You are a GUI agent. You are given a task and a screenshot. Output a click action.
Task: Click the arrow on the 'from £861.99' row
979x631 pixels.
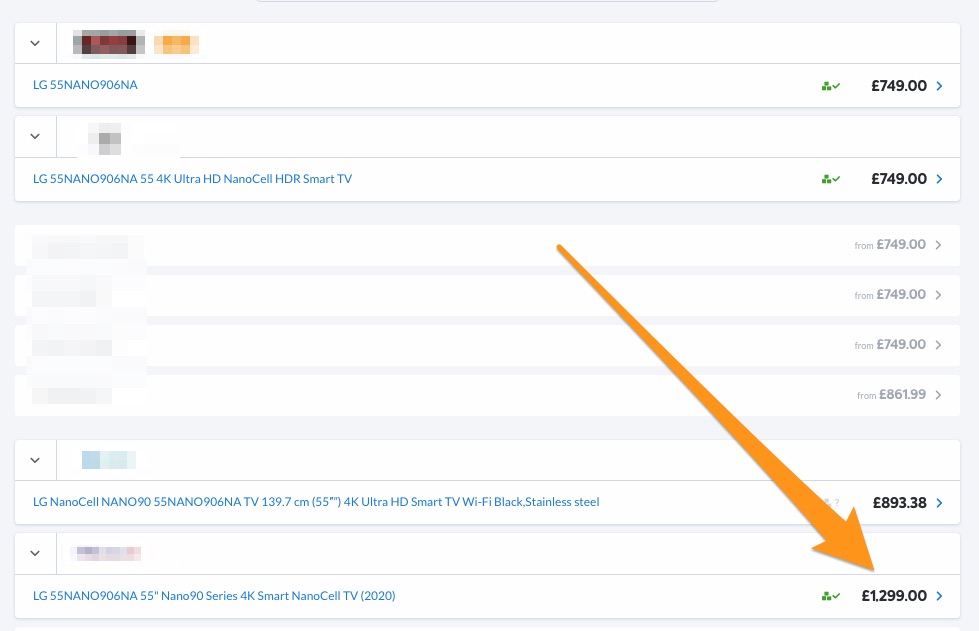coord(938,395)
